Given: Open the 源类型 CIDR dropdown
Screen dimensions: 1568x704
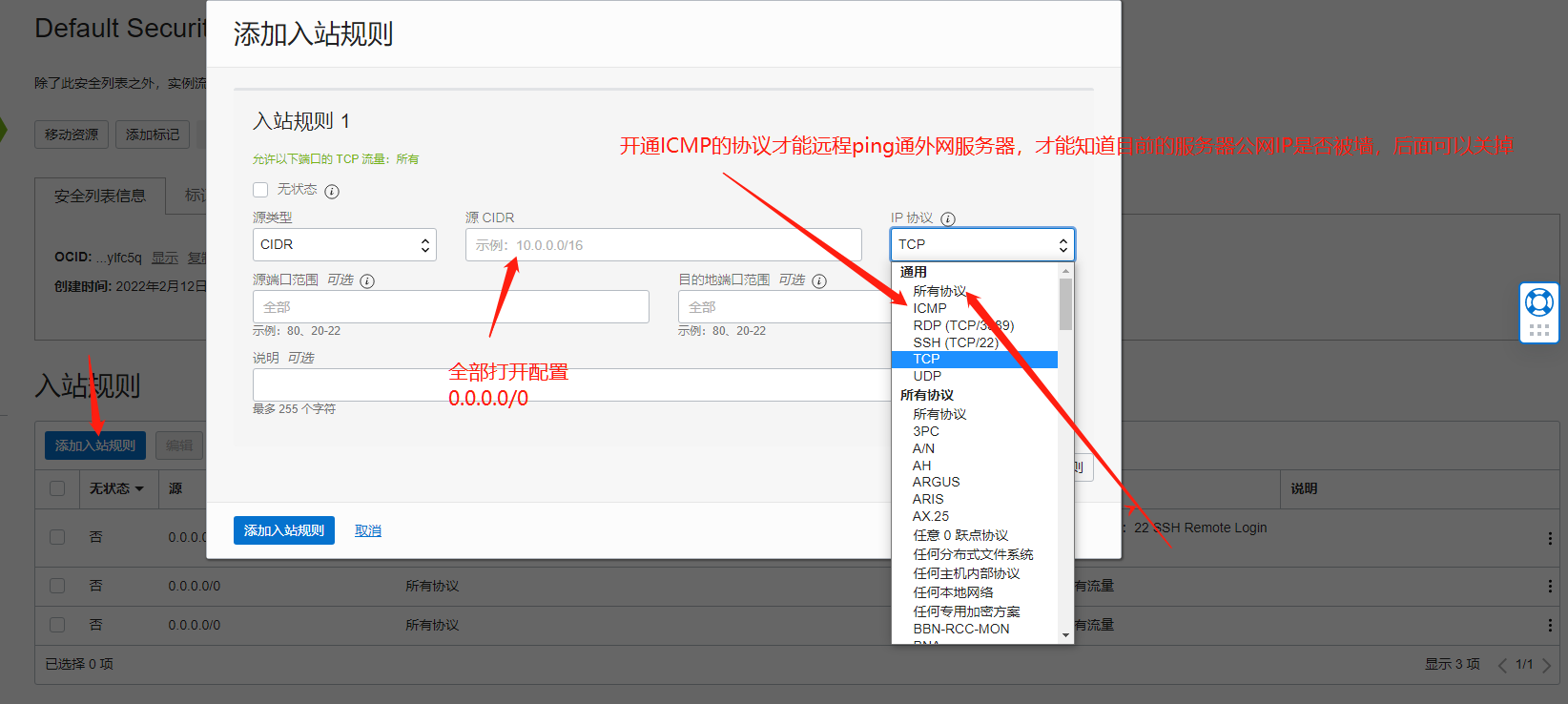Looking at the screenshot, I should pos(344,244).
